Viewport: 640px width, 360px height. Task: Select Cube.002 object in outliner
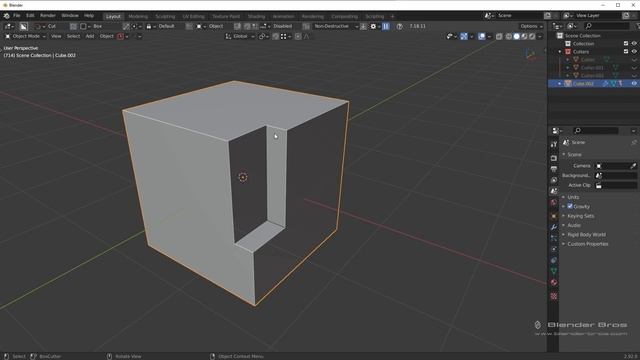pyautogui.click(x=583, y=84)
